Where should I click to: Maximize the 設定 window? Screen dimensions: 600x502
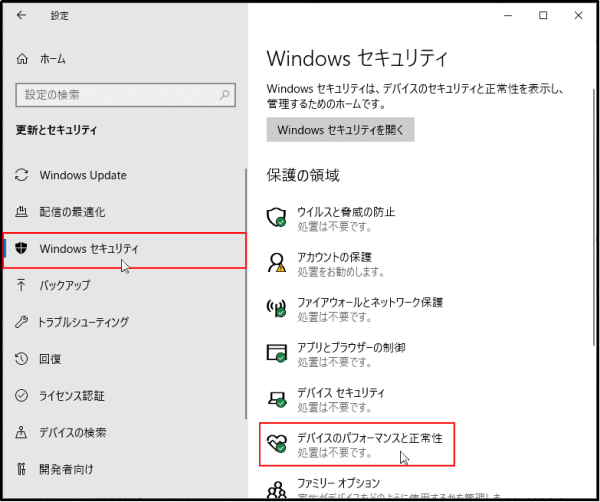point(543,15)
